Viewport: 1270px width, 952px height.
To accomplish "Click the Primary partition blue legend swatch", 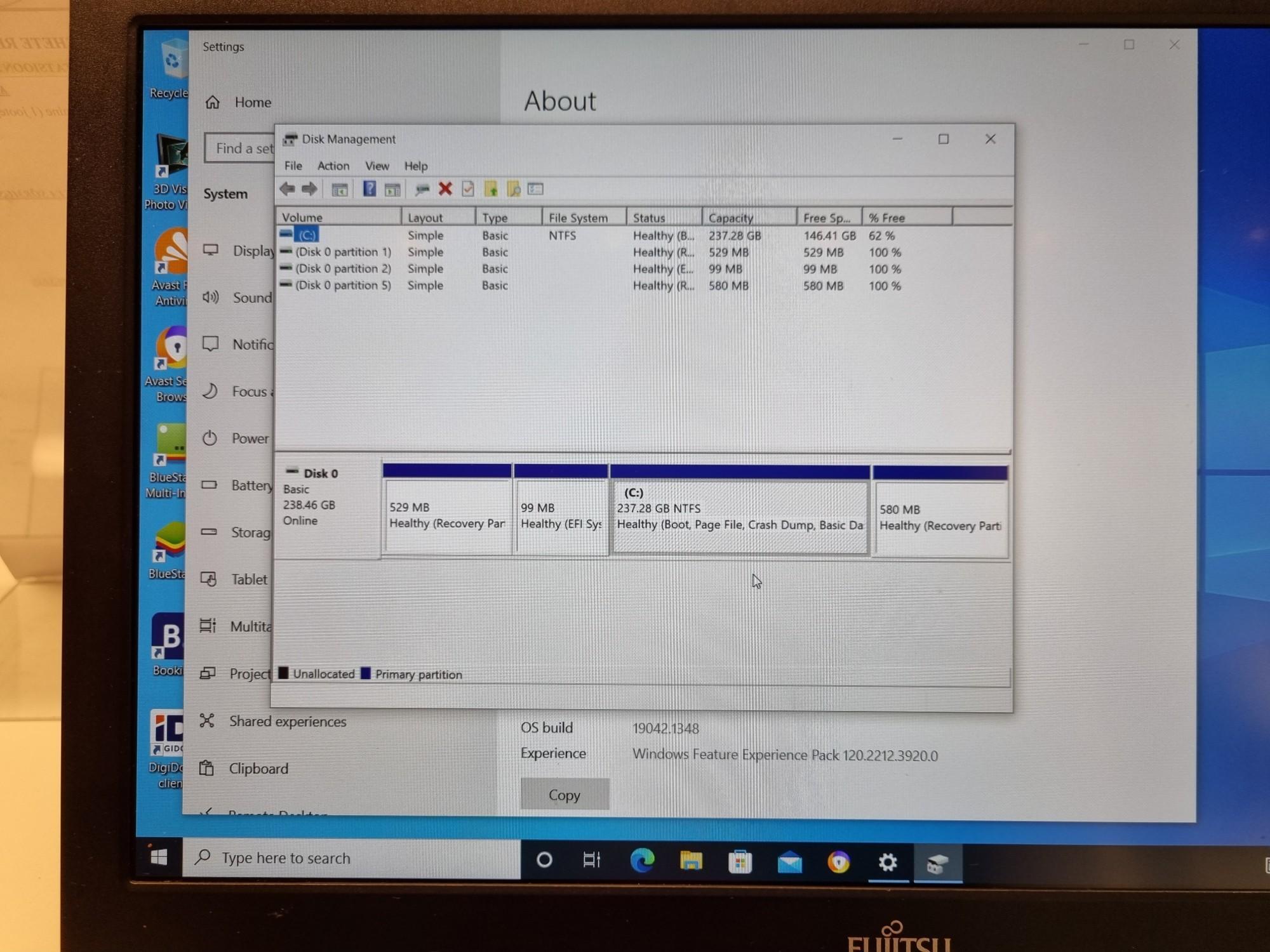I will tap(366, 673).
